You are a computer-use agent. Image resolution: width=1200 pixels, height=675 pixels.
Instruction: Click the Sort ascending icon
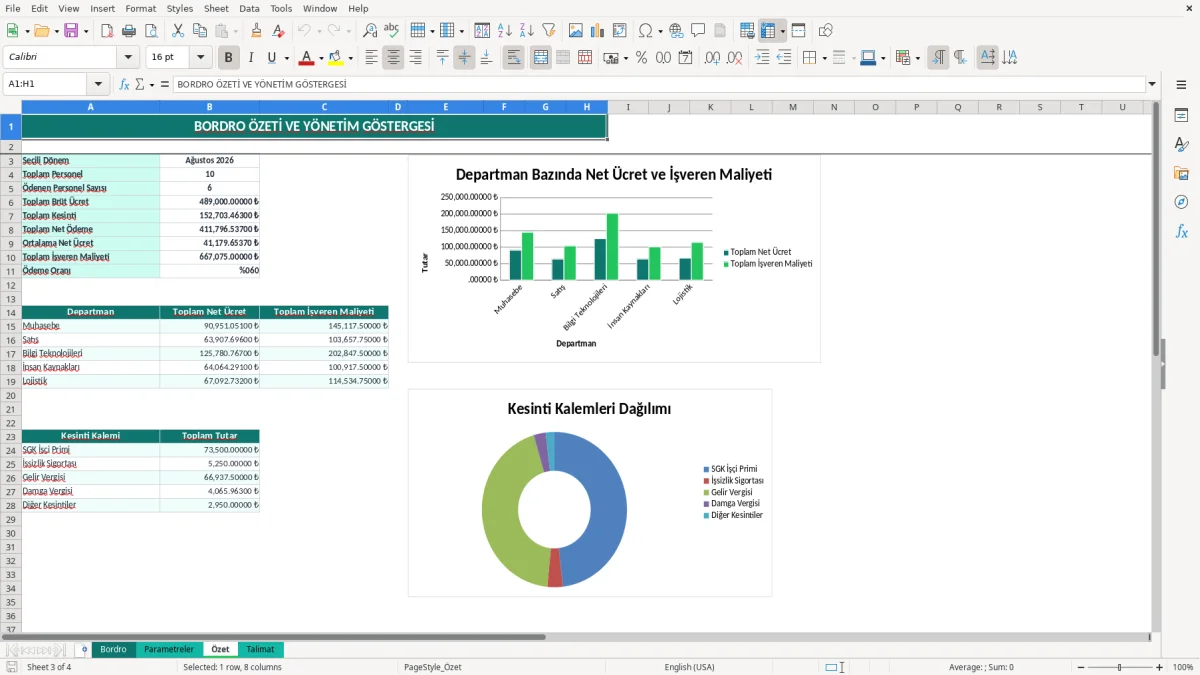[x=505, y=31]
